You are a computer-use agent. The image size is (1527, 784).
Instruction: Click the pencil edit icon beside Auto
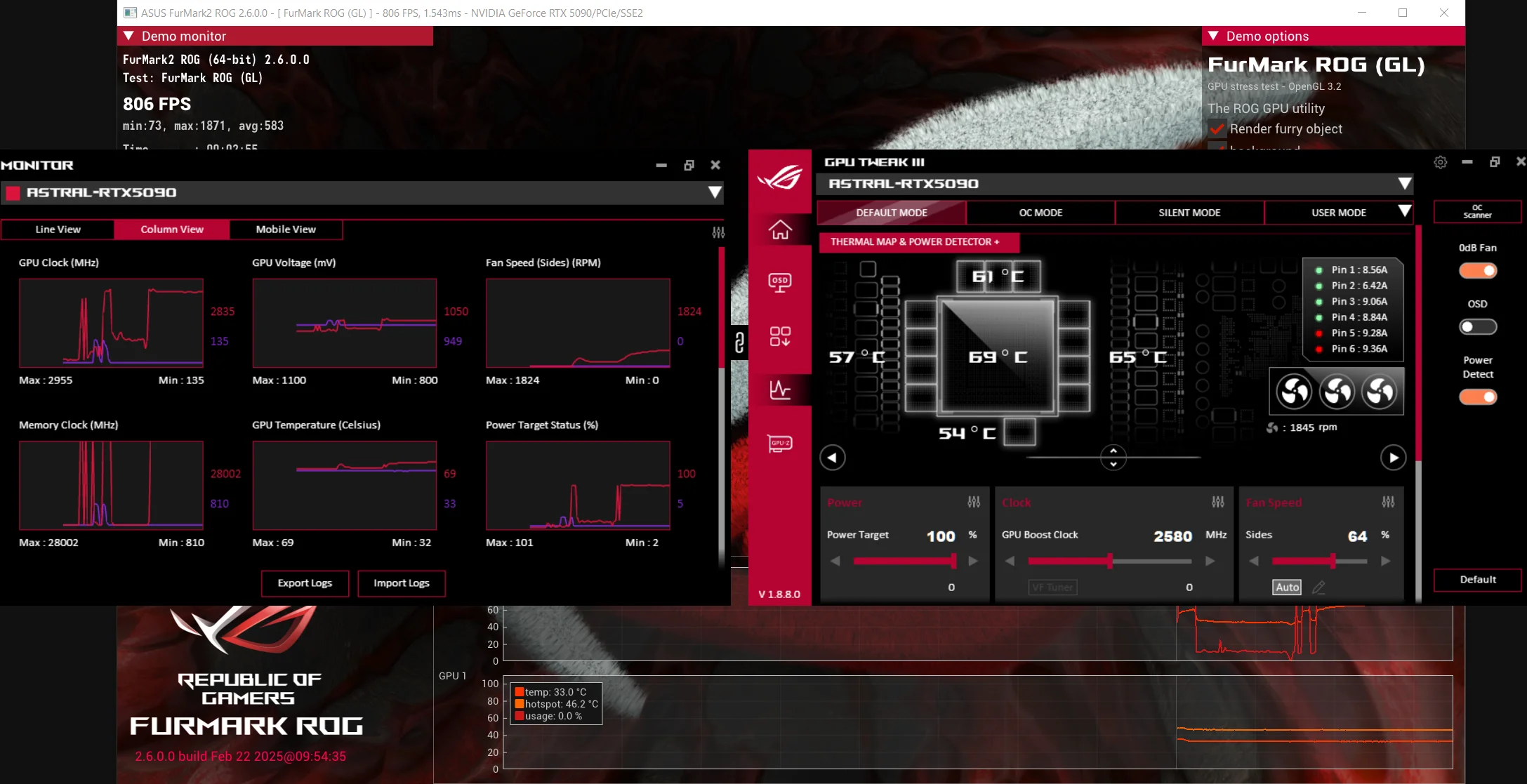point(1319,587)
